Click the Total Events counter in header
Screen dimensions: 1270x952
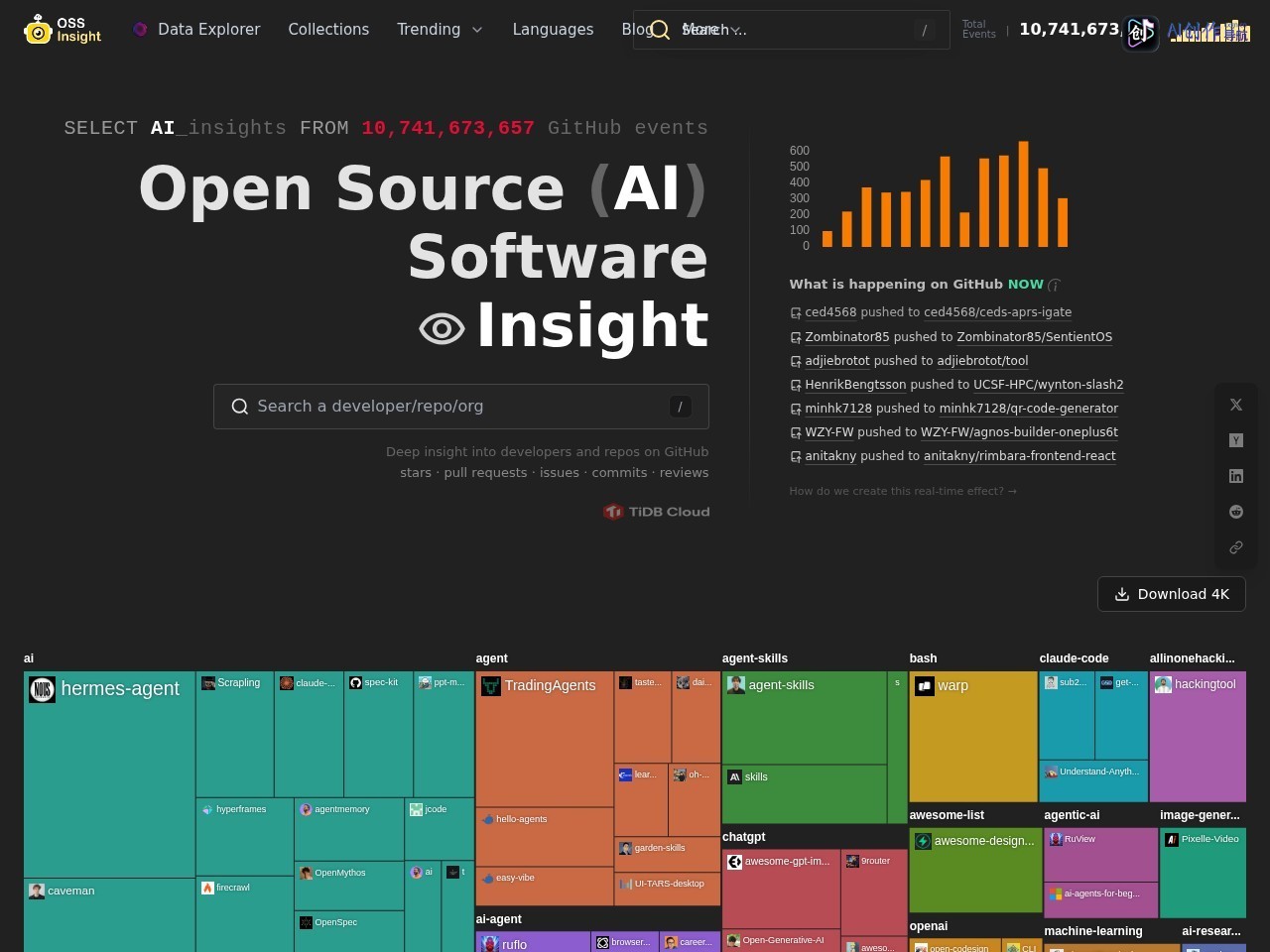pyautogui.click(x=1042, y=30)
